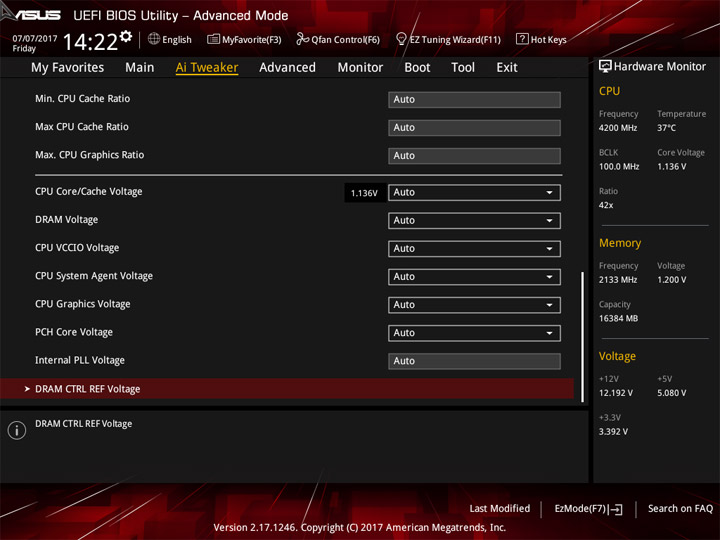
Task: Select Internal PLL Voltage label
Action: (80, 360)
